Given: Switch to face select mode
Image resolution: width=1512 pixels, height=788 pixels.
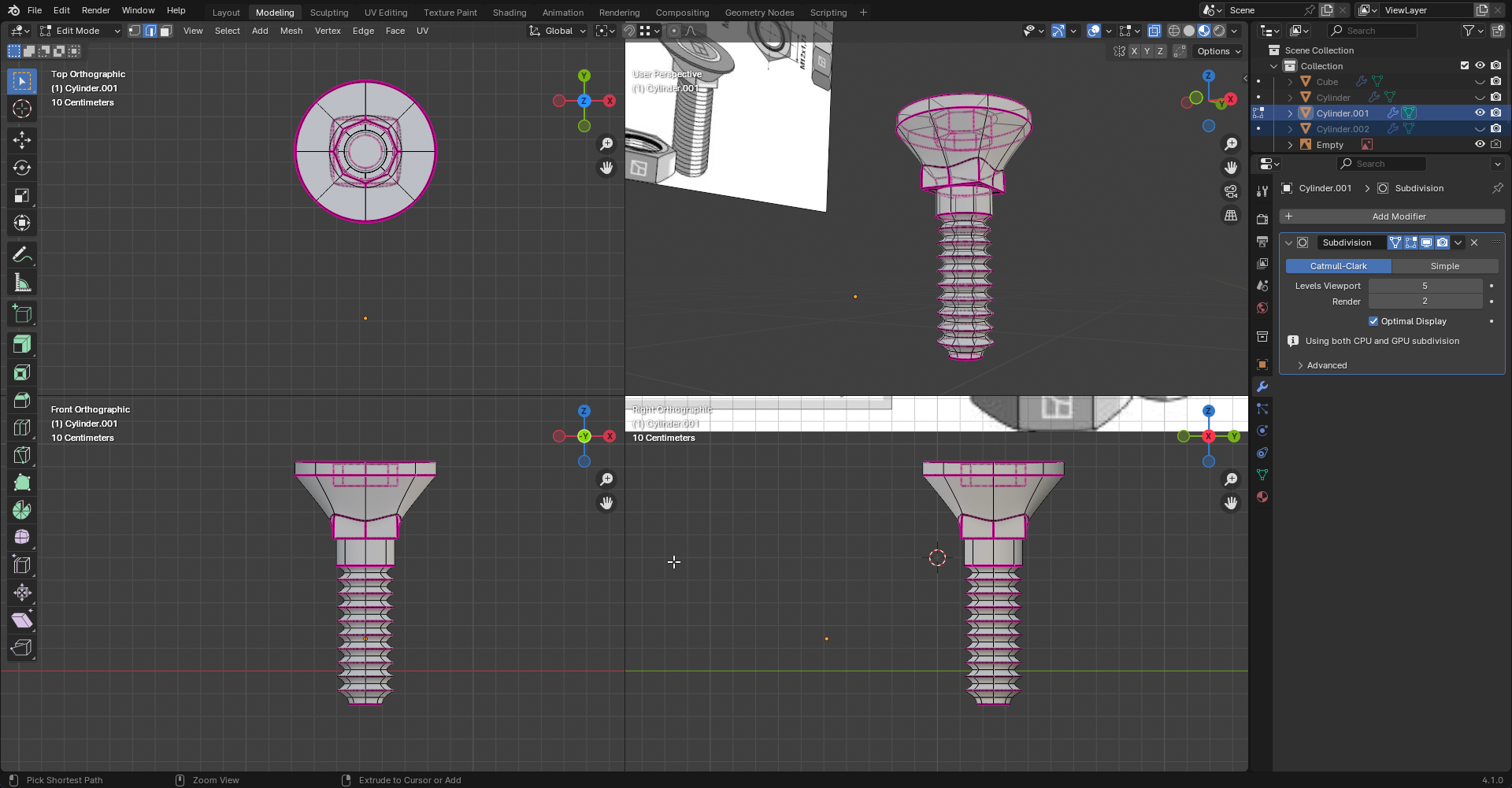Looking at the screenshot, I should (x=165, y=31).
